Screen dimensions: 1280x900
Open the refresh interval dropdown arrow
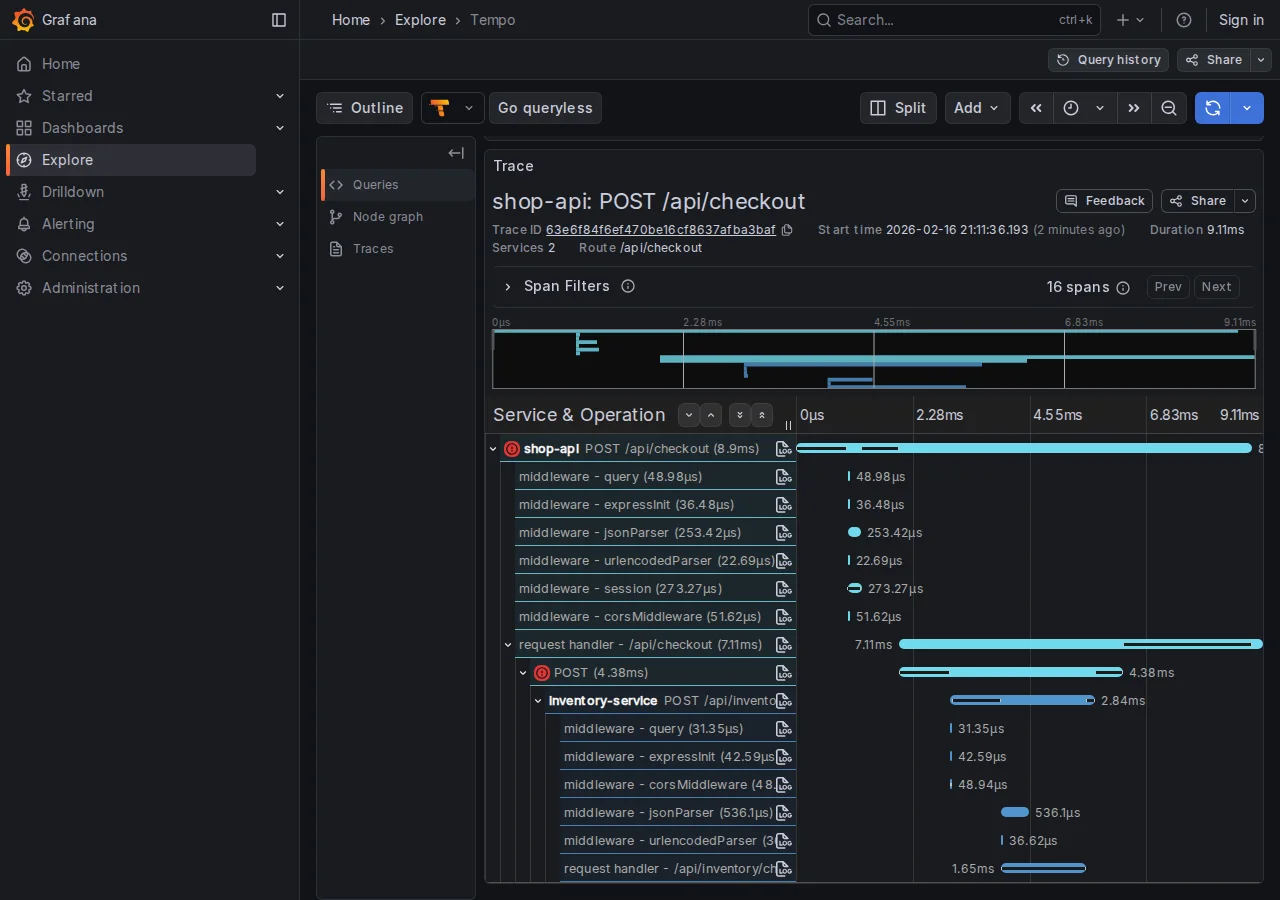click(1246, 108)
